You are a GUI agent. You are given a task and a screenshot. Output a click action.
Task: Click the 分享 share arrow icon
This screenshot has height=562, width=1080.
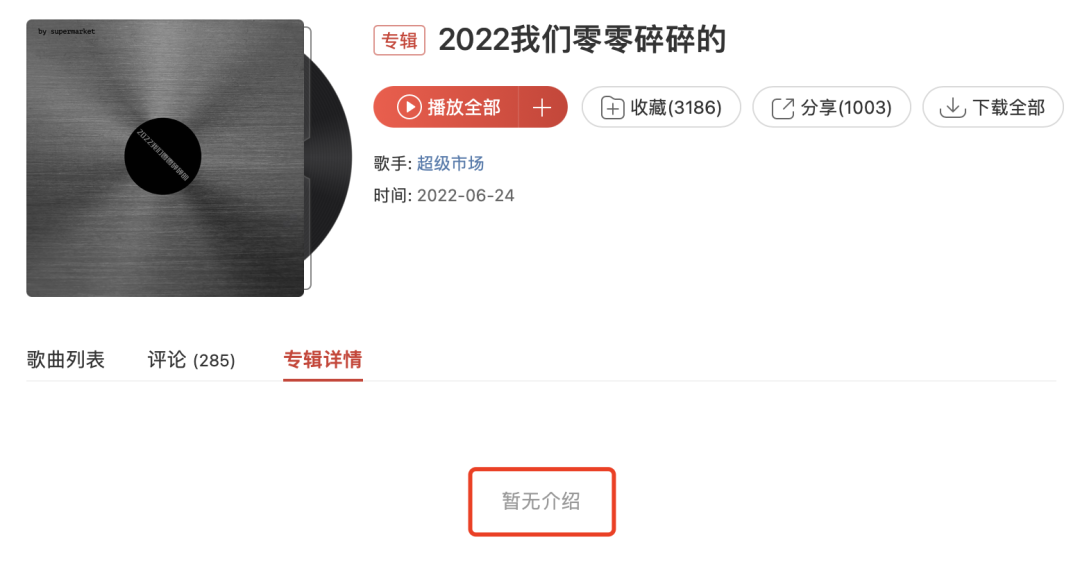coord(782,108)
